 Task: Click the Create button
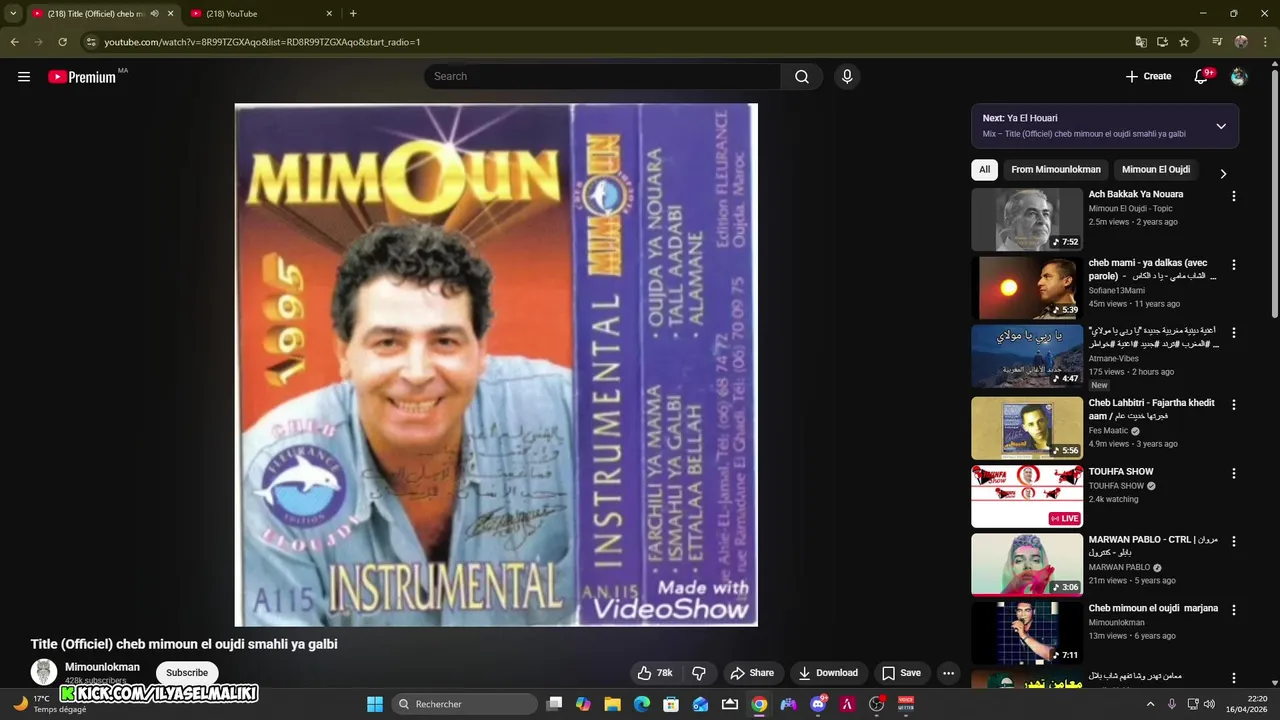pyautogui.click(x=1148, y=76)
